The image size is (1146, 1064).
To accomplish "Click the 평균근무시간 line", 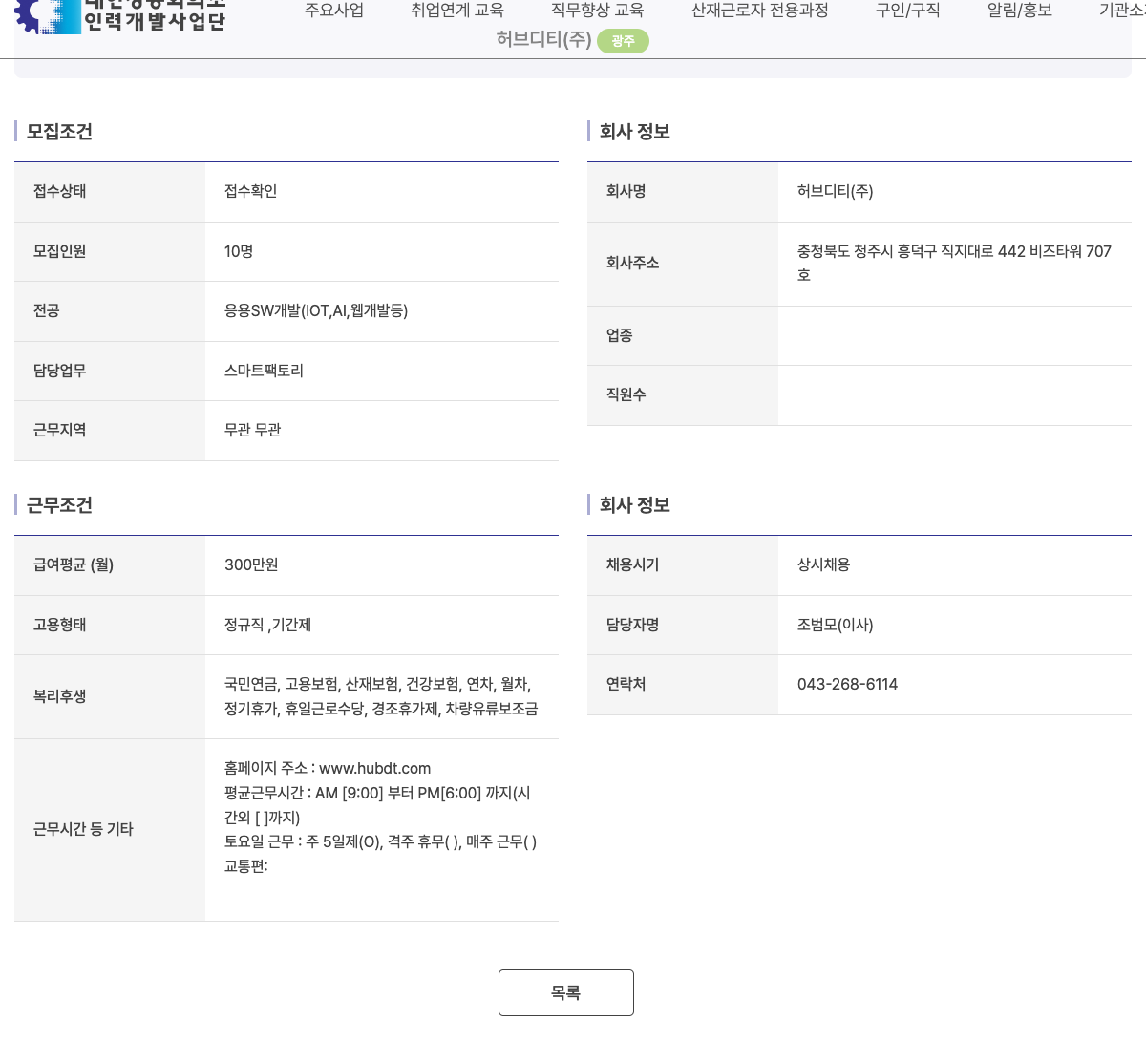I will click(377, 805).
